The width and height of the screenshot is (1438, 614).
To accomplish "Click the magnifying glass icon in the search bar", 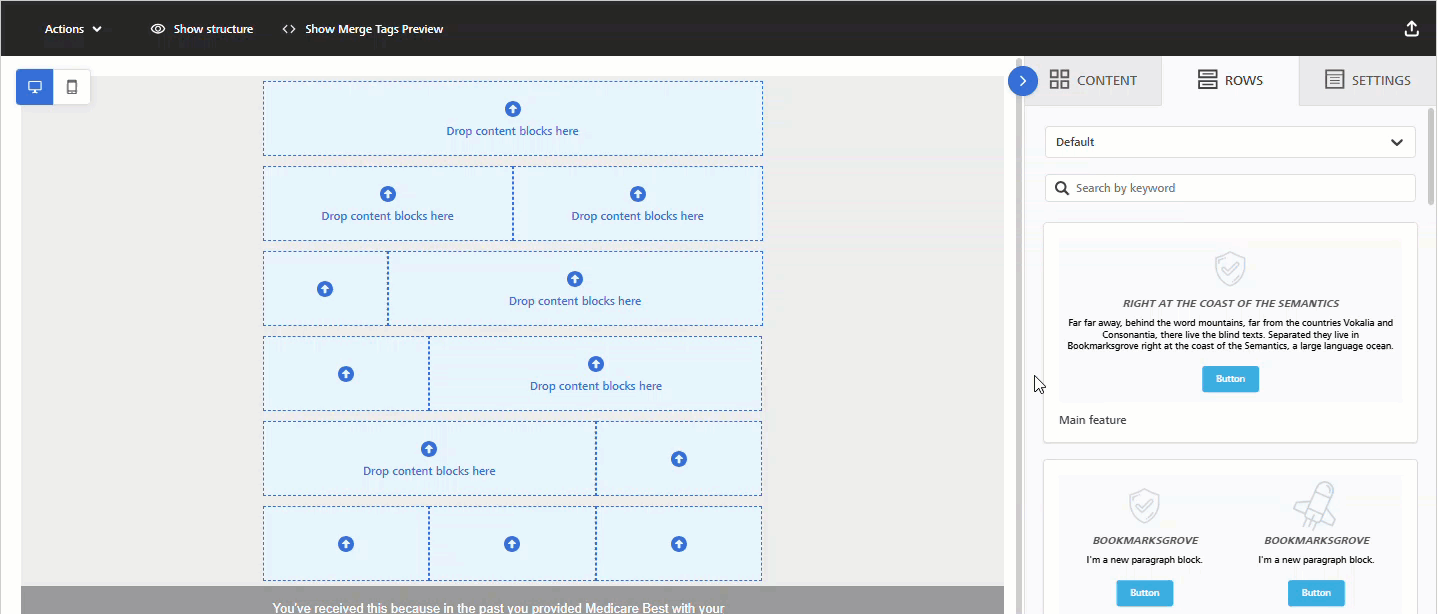I will [x=1062, y=187].
